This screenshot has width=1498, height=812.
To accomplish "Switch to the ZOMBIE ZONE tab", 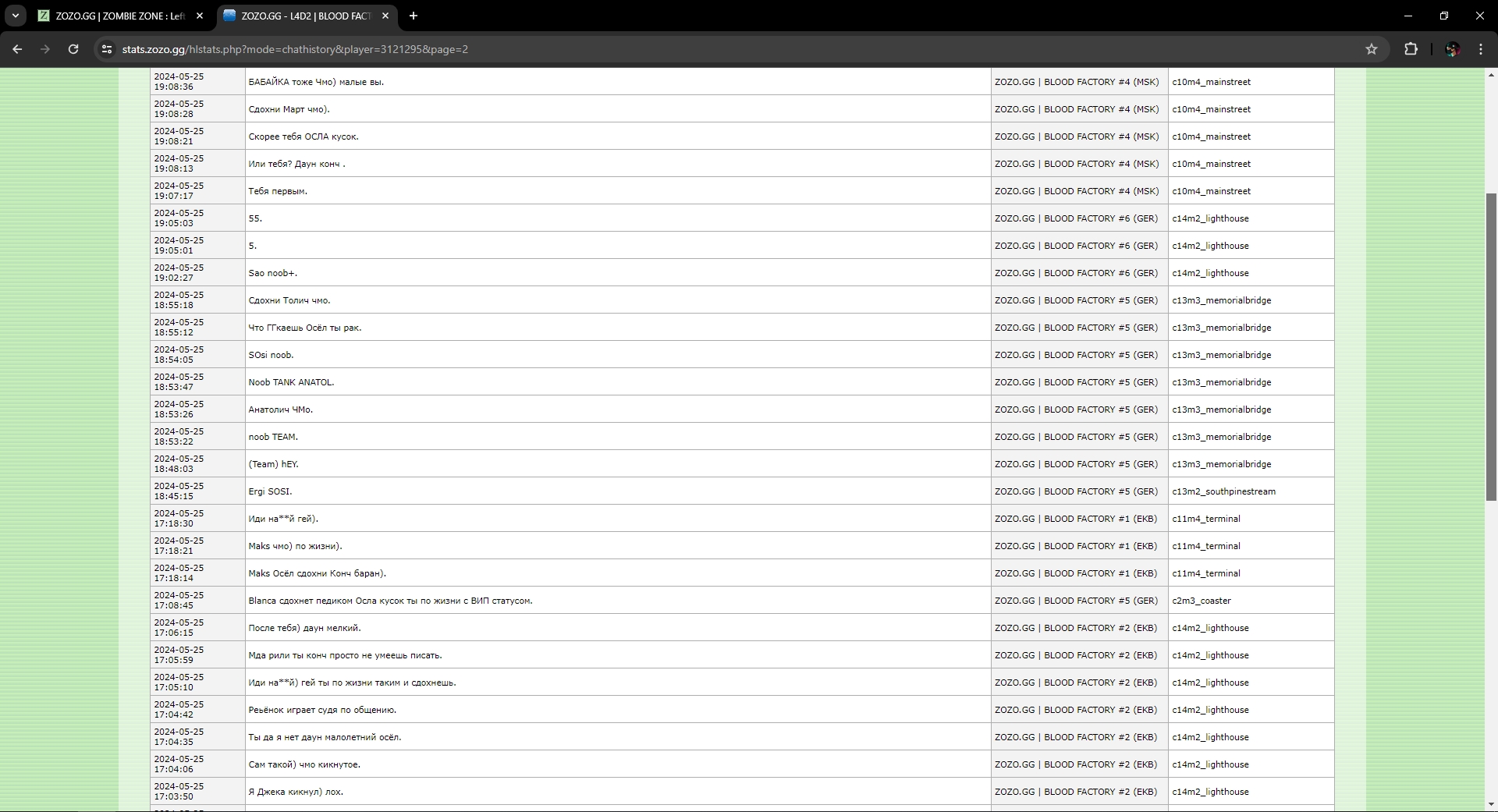I will point(117,16).
